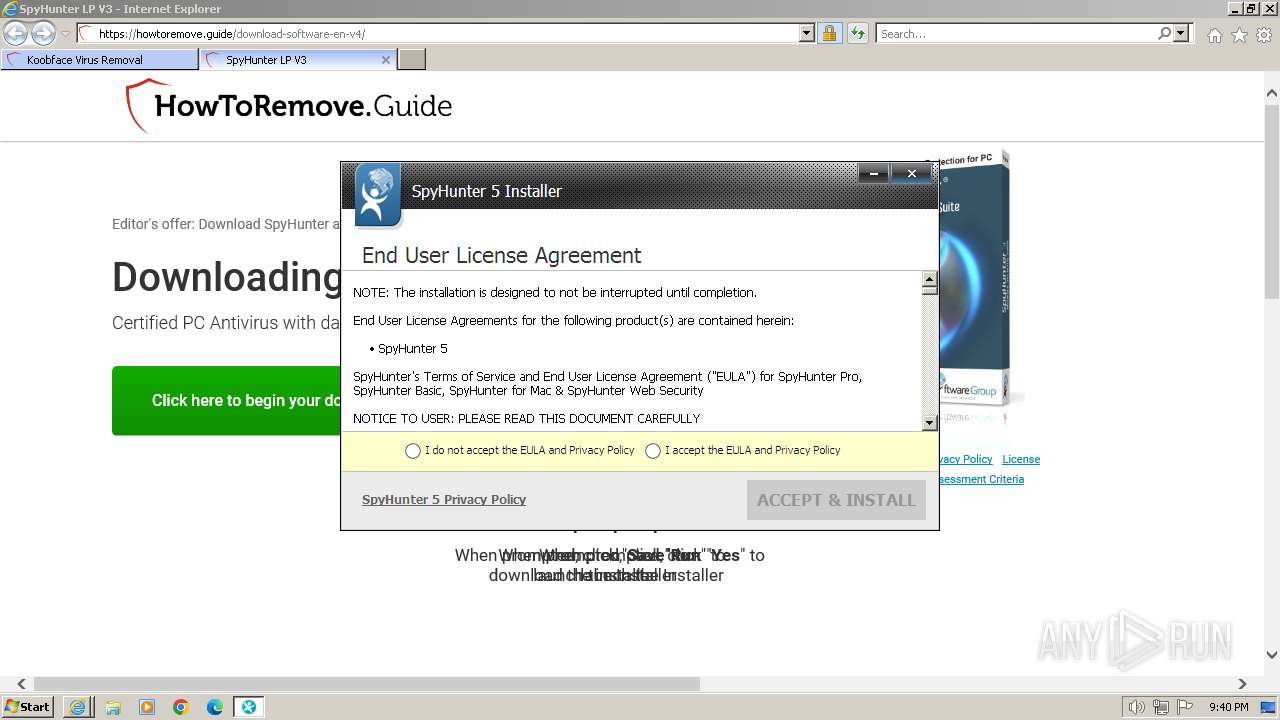1280x720 pixels.
Task: Click horizontal scrollbar right arrow
Action: tap(1242, 684)
